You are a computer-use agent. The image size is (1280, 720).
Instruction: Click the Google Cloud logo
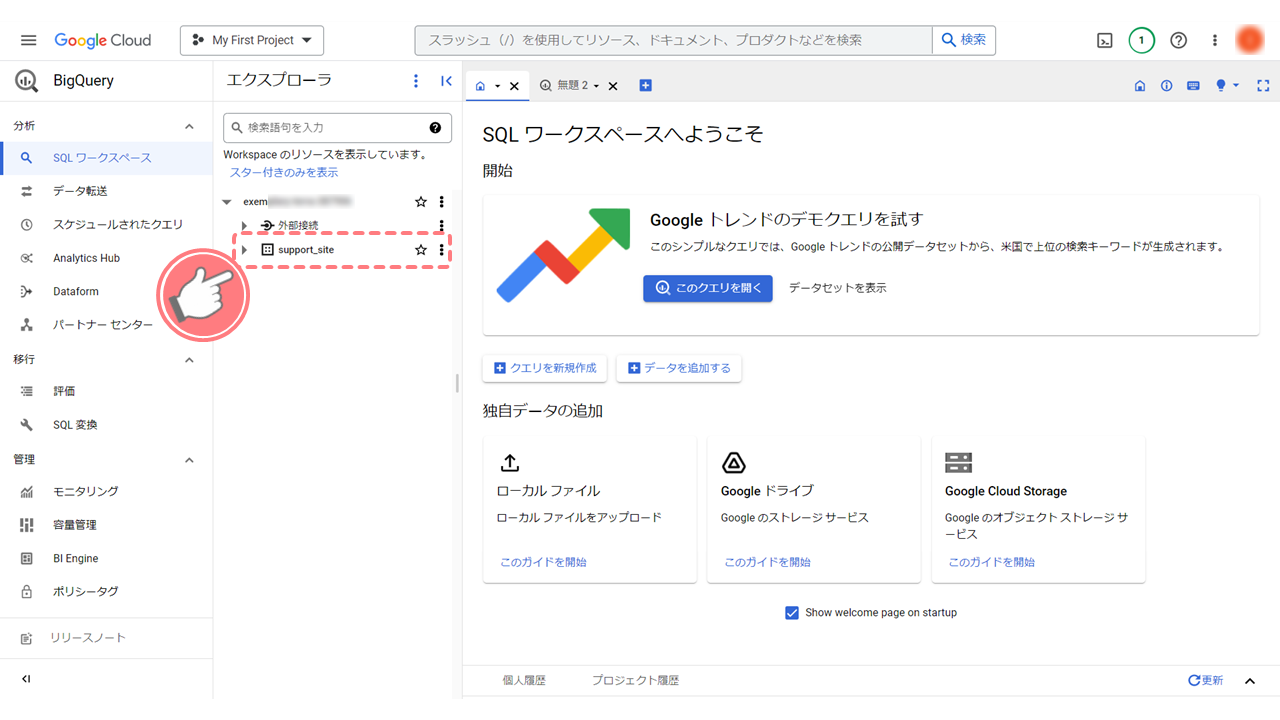click(x=103, y=40)
